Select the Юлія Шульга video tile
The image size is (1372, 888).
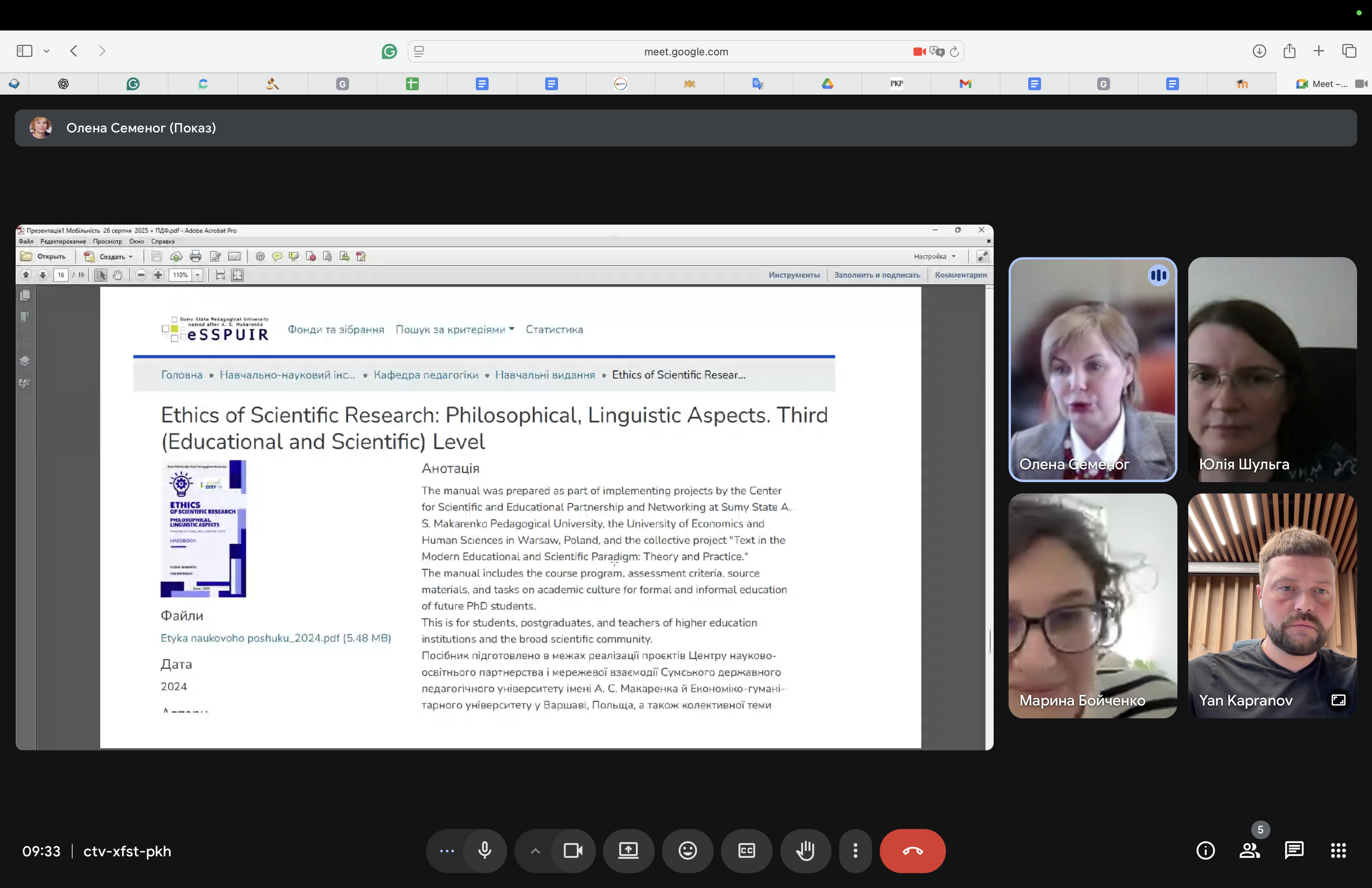[1272, 369]
